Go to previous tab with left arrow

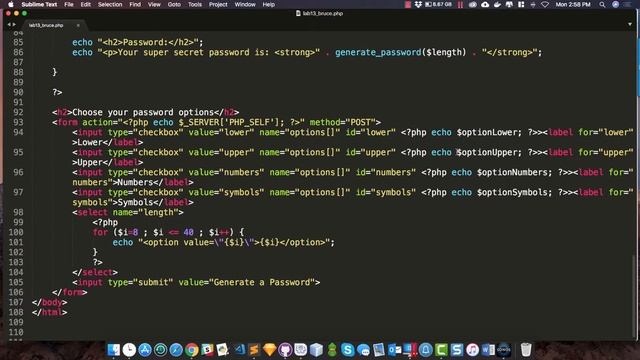pos(9,25)
